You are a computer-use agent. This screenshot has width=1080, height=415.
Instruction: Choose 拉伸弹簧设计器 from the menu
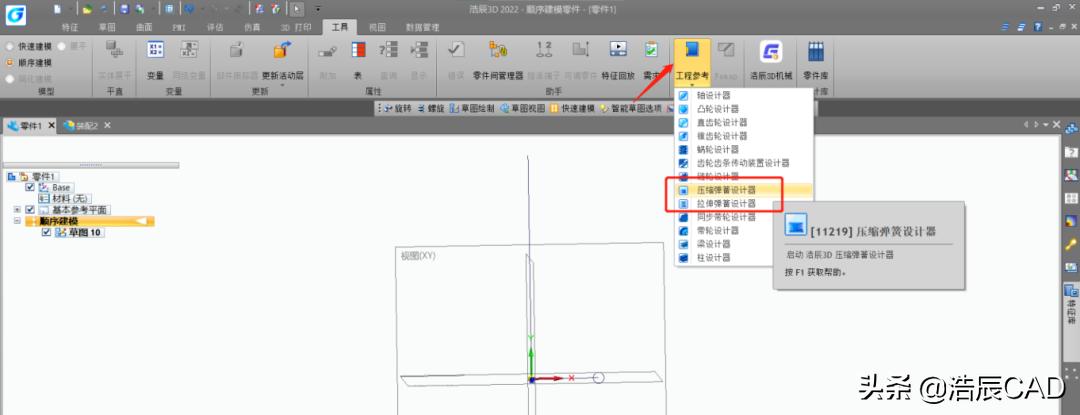click(x=744, y=204)
